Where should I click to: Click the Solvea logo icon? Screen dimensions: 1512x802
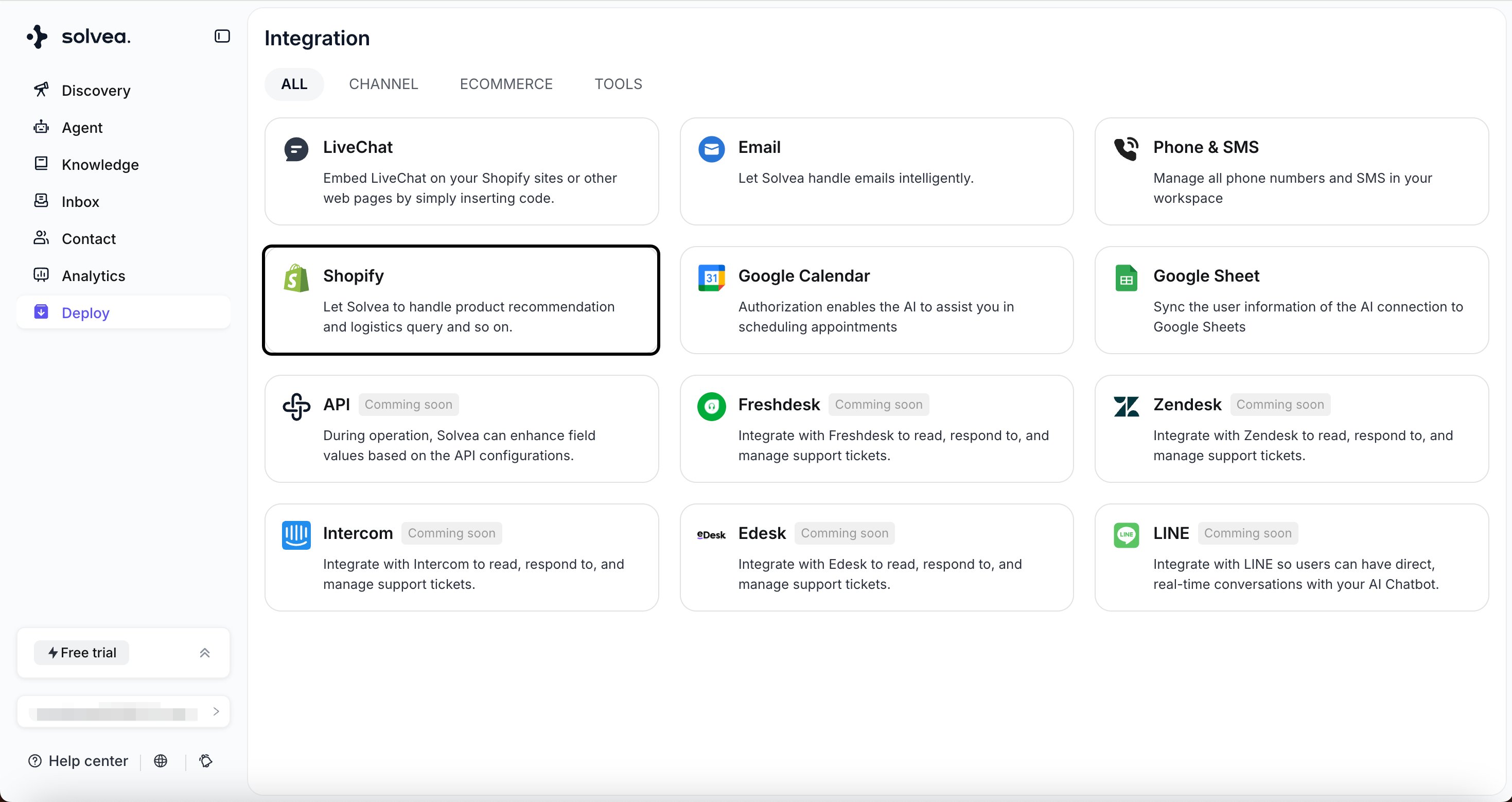coord(38,37)
